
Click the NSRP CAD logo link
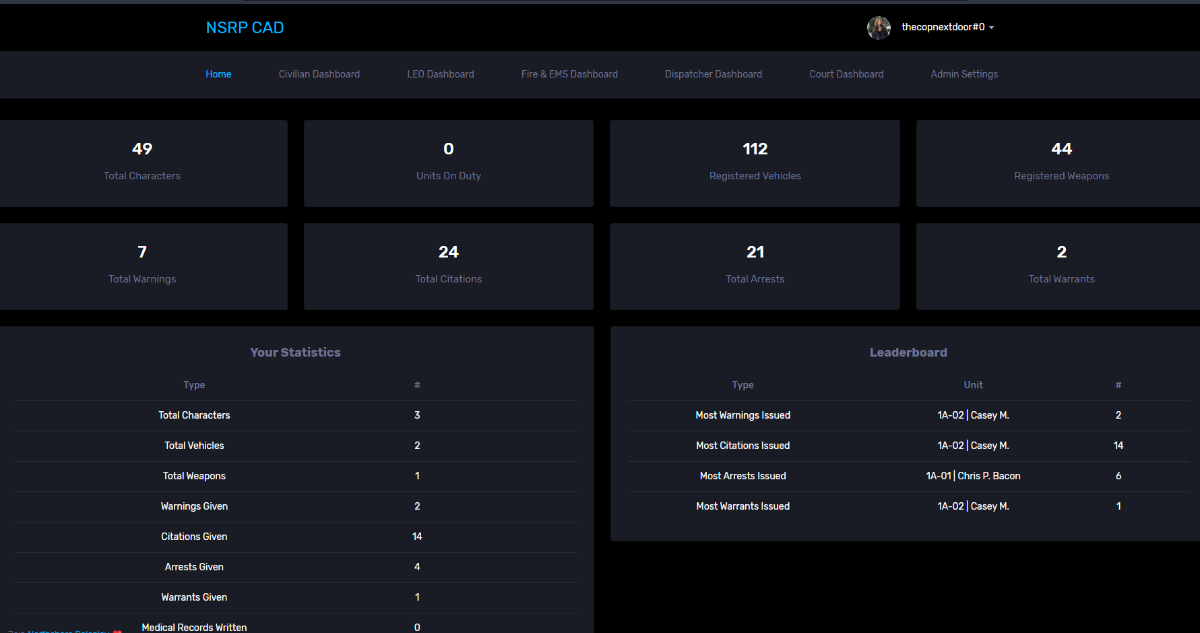point(245,28)
